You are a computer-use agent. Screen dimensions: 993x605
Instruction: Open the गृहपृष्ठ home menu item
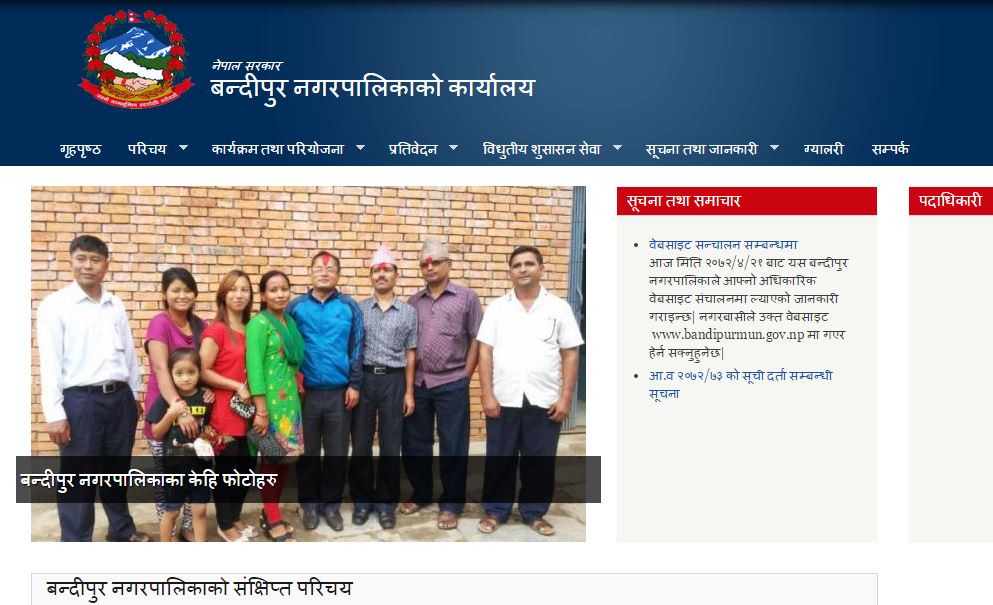[80, 150]
